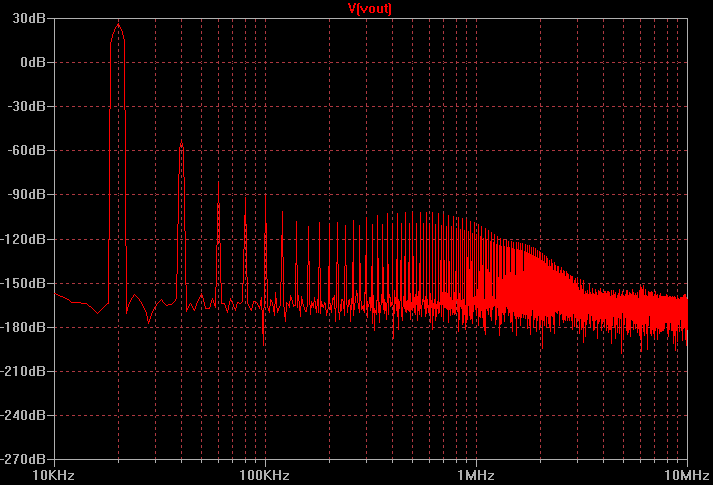Click the -30dB axis label
This screenshot has width=713, height=485.
[27, 106]
